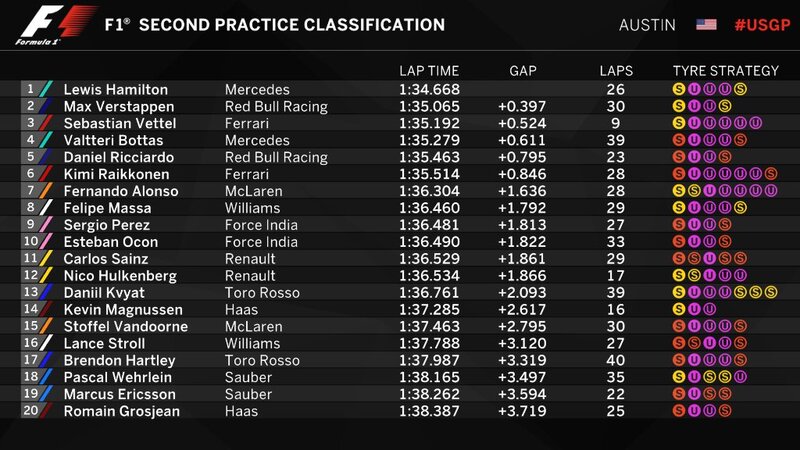The height and width of the screenshot is (450, 800).
Task: Select Max Verstappen's lap time 1:35.065
Action: pyautogui.click(x=429, y=106)
